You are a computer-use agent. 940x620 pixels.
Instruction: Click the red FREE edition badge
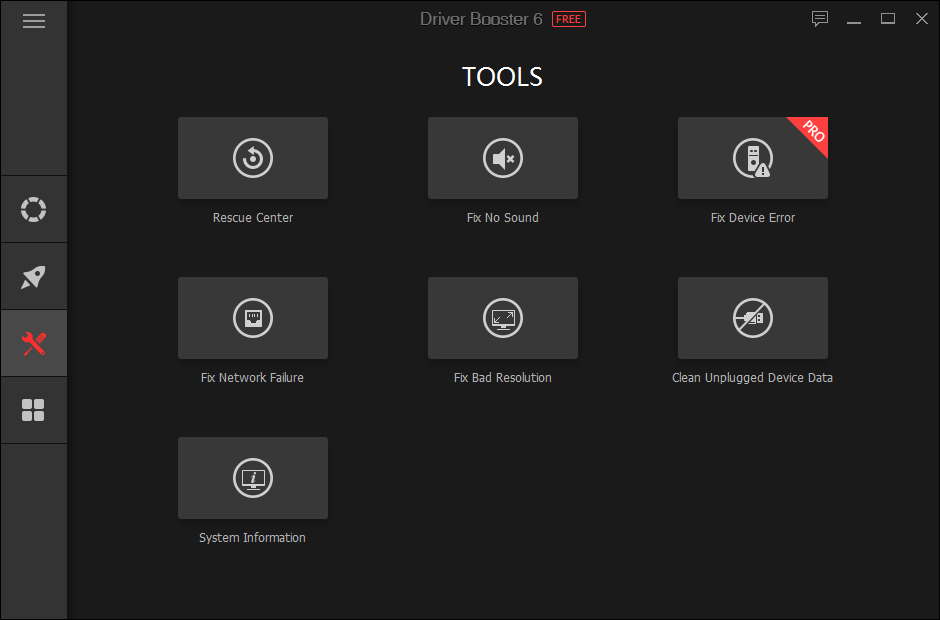pos(569,19)
